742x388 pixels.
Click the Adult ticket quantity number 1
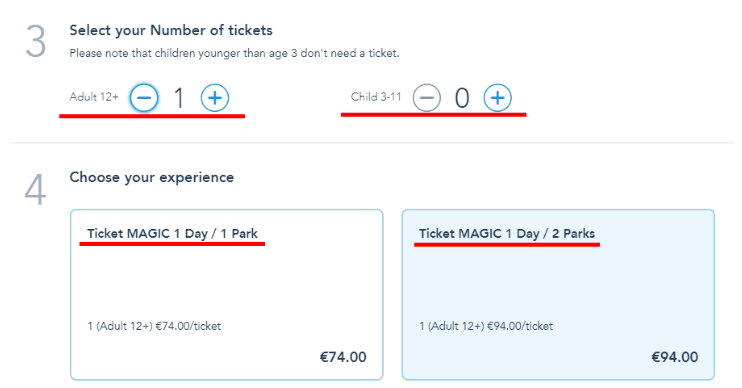(179, 98)
